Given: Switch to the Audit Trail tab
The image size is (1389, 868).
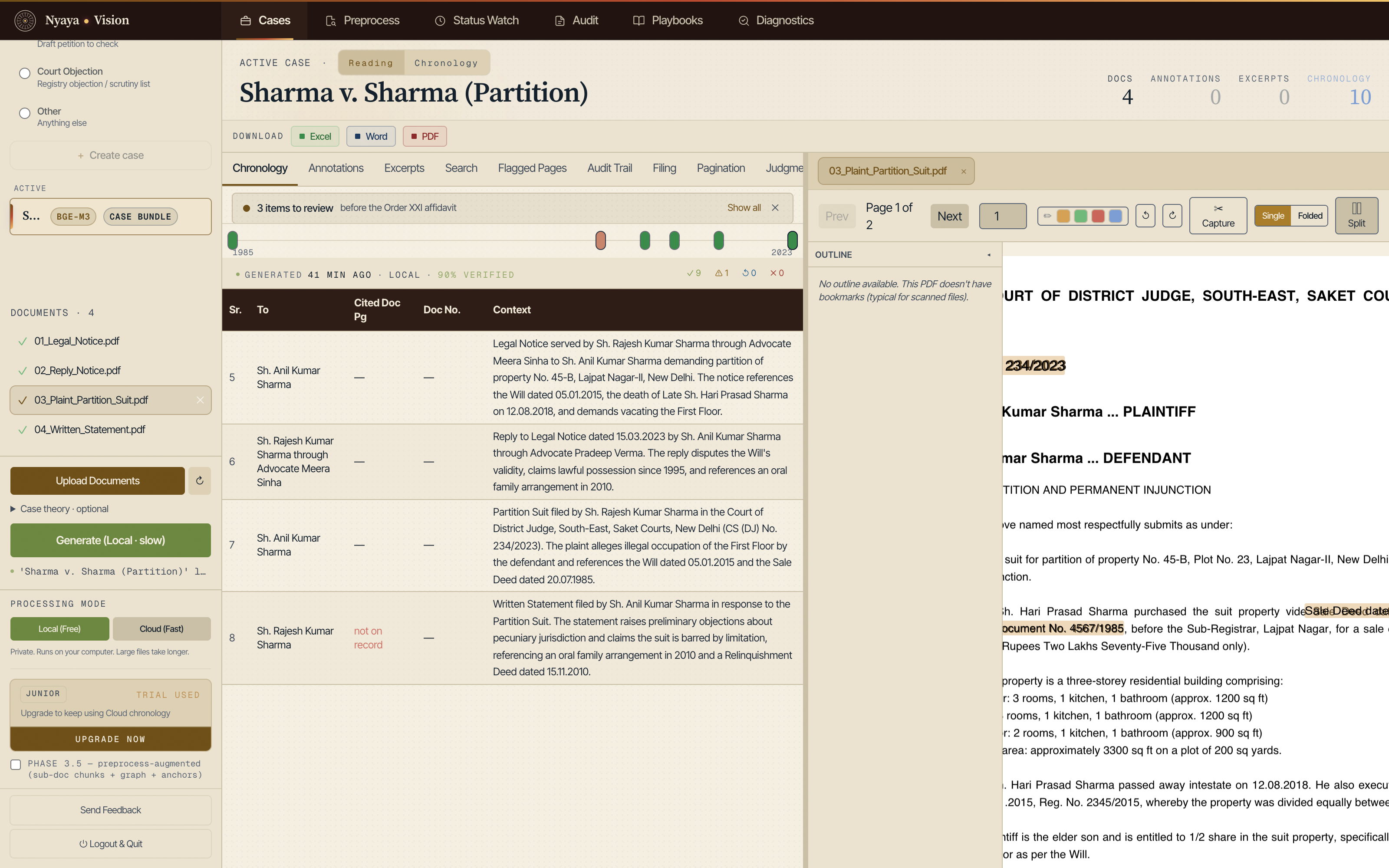Looking at the screenshot, I should click(x=609, y=168).
